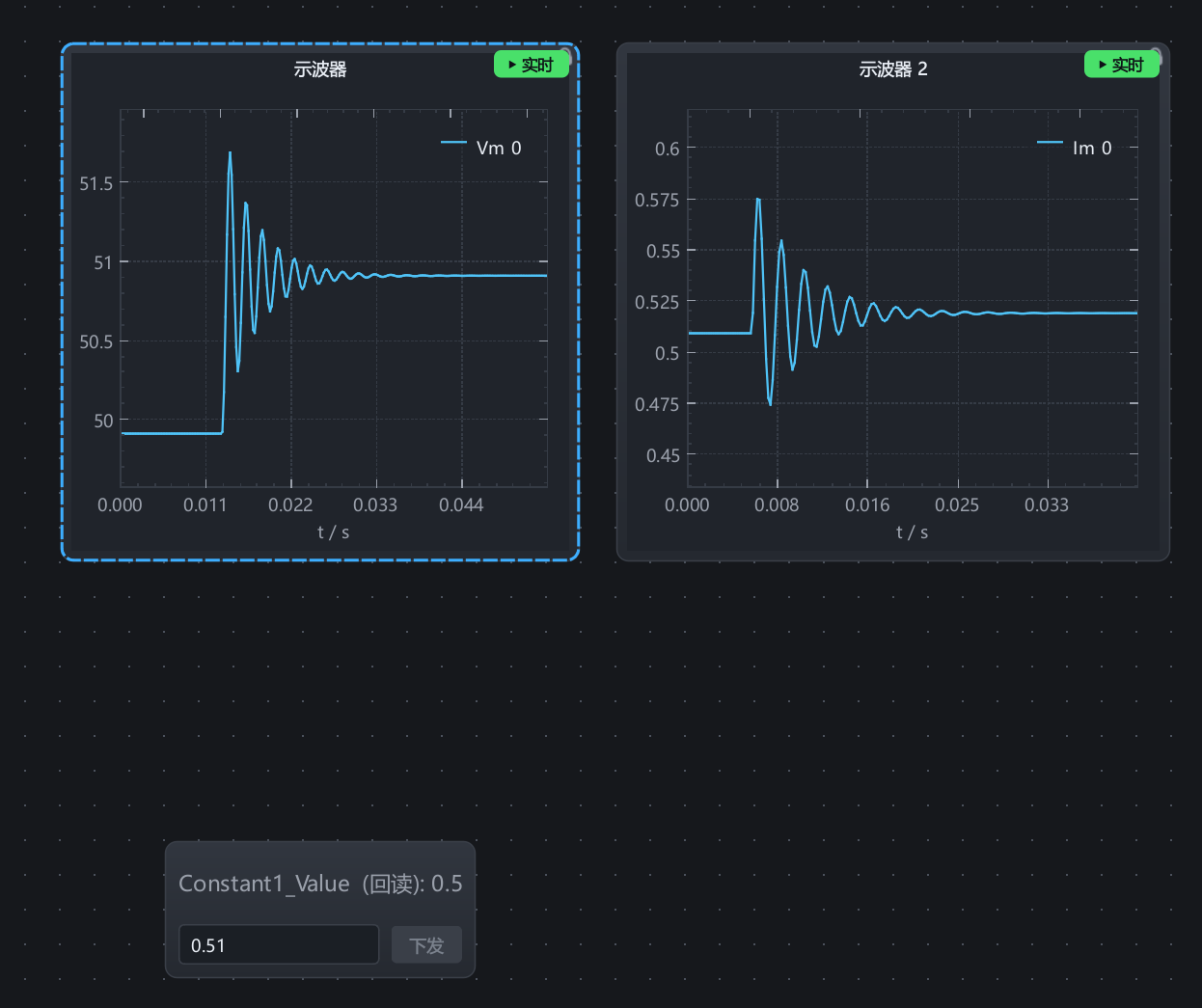This screenshot has width=1202, height=1008.
Task: Click the Im 0 legend line icon
Action: tap(1050, 143)
